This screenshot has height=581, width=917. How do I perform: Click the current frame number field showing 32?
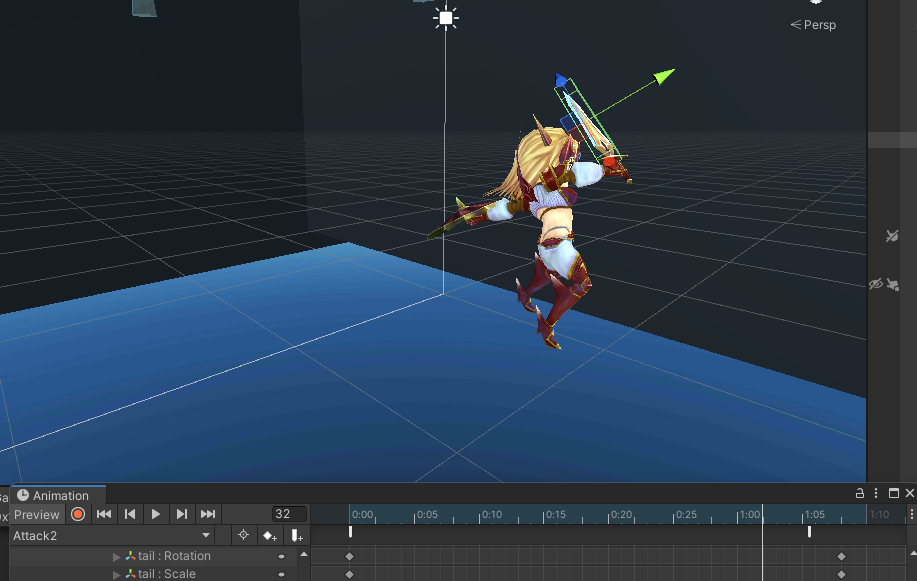click(289, 514)
